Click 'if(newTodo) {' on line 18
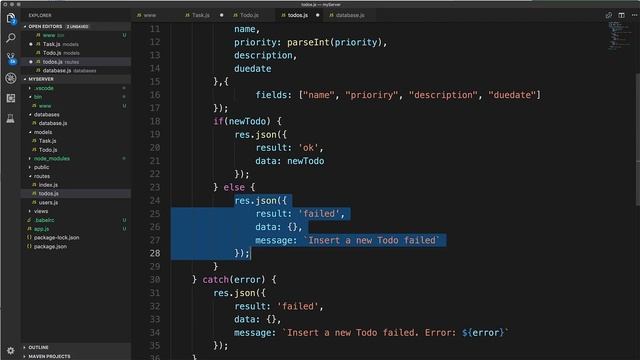The width and height of the screenshot is (640, 360). click(x=247, y=121)
